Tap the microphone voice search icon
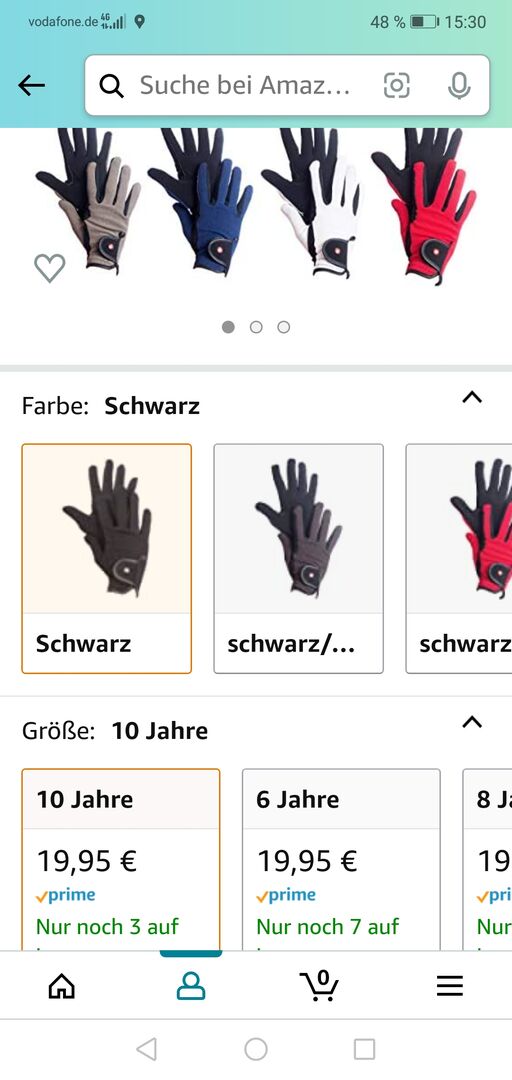 pos(459,85)
